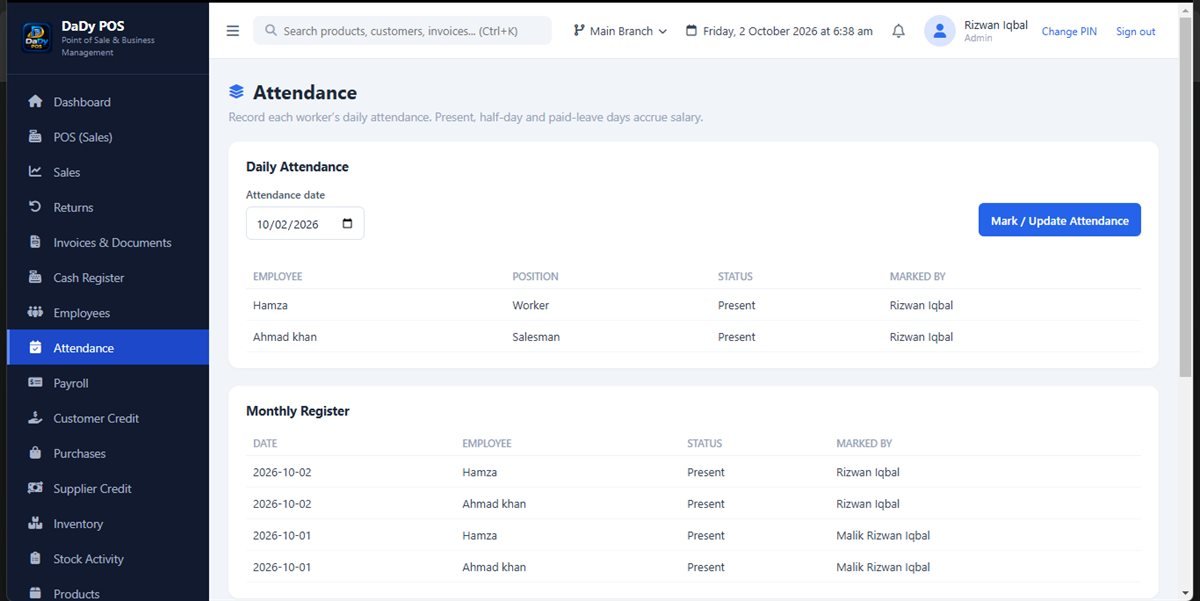Focus the search products, customers, invoices field
The height and width of the screenshot is (601, 1200).
click(x=402, y=31)
